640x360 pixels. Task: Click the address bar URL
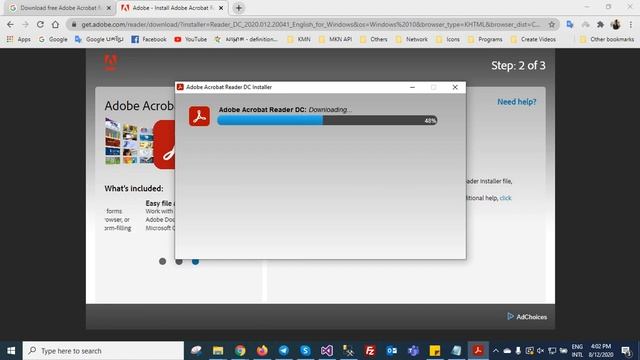(x=310, y=24)
